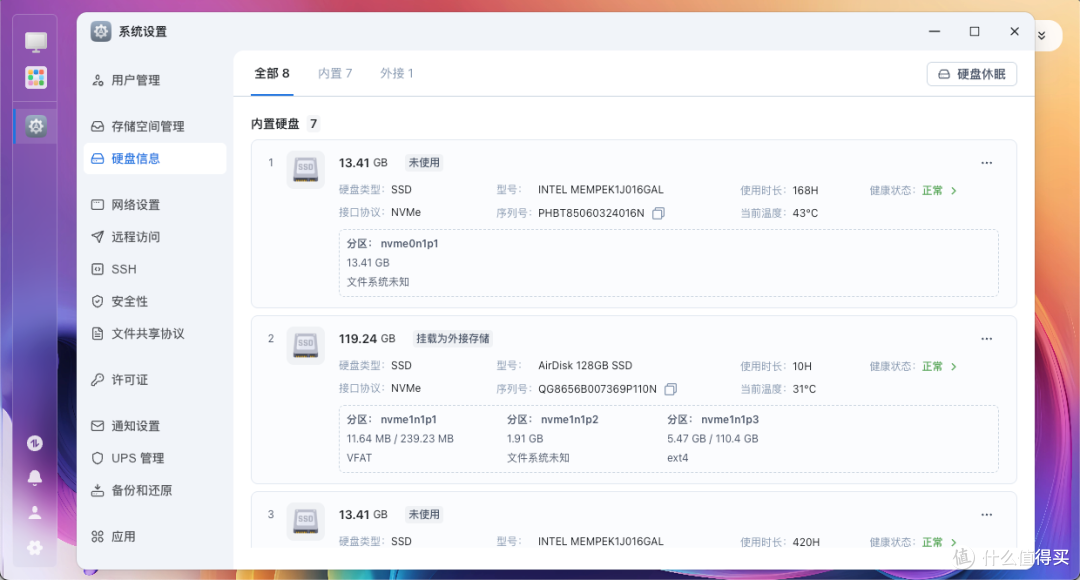Expand health status details for disk 2
1080x580 pixels.
[x=954, y=366]
